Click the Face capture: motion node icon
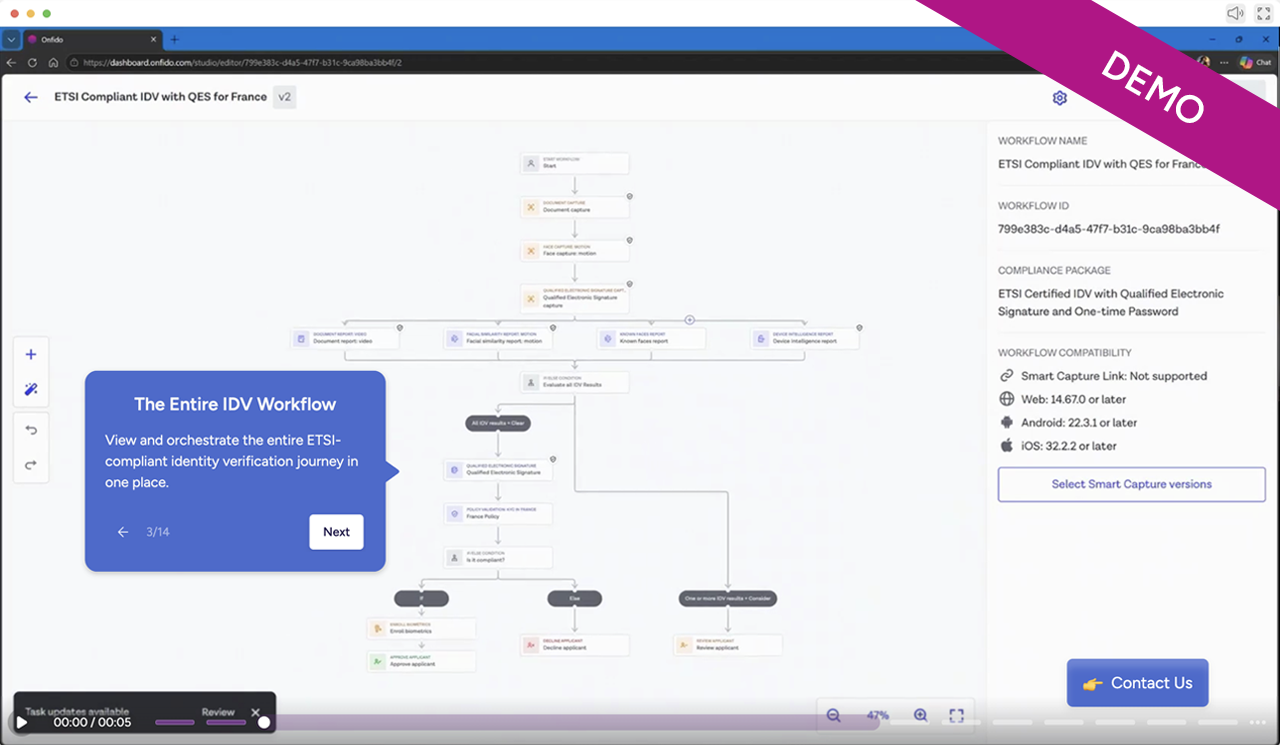Image resolution: width=1280 pixels, height=745 pixels. (x=531, y=251)
